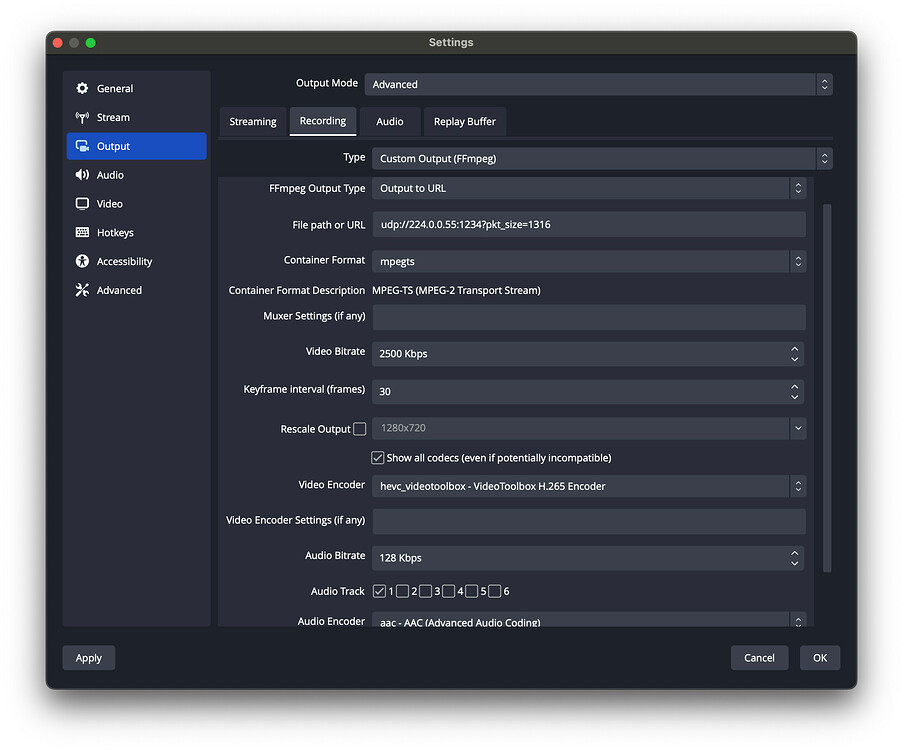Image resolution: width=903 pixels, height=750 pixels.
Task: Enable Audio Track 3
Action: pyautogui.click(x=426, y=591)
